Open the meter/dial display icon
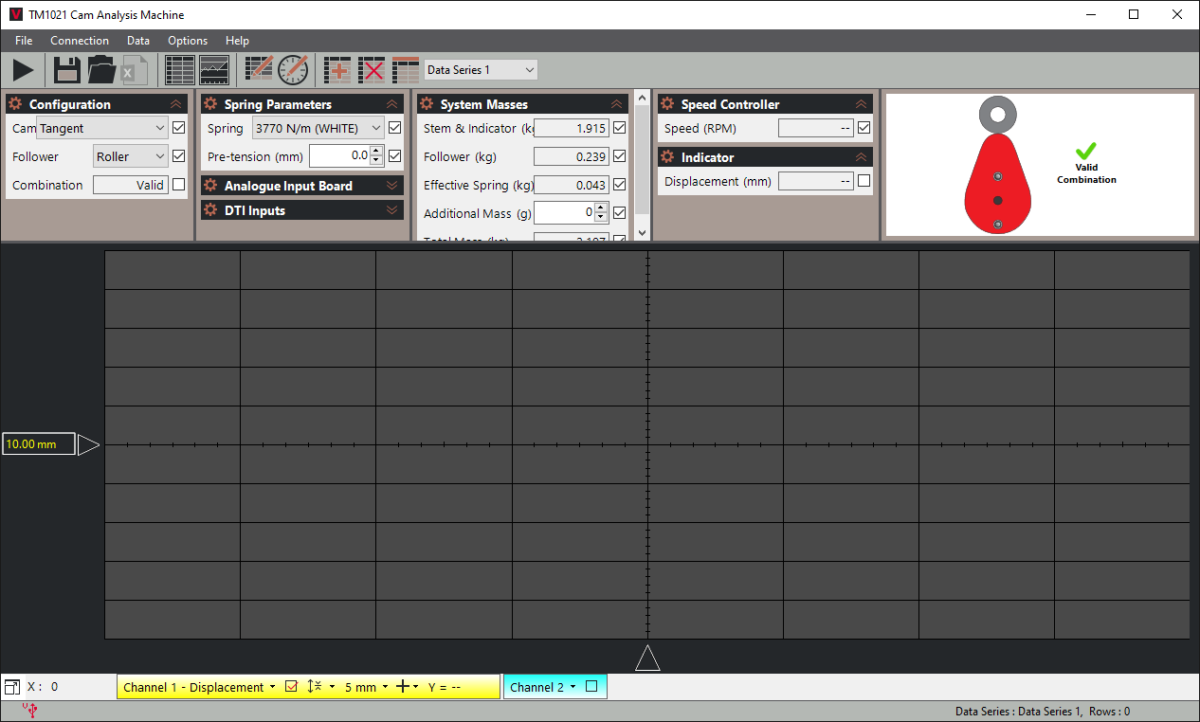1200x722 pixels. (292, 70)
